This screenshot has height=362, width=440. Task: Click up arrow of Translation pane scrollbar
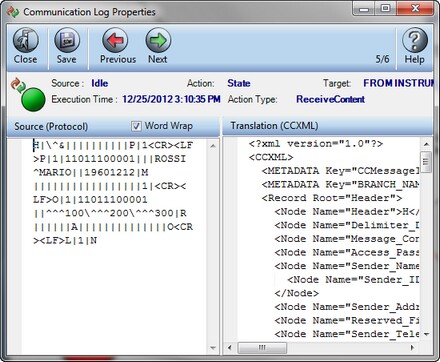(426, 144)
